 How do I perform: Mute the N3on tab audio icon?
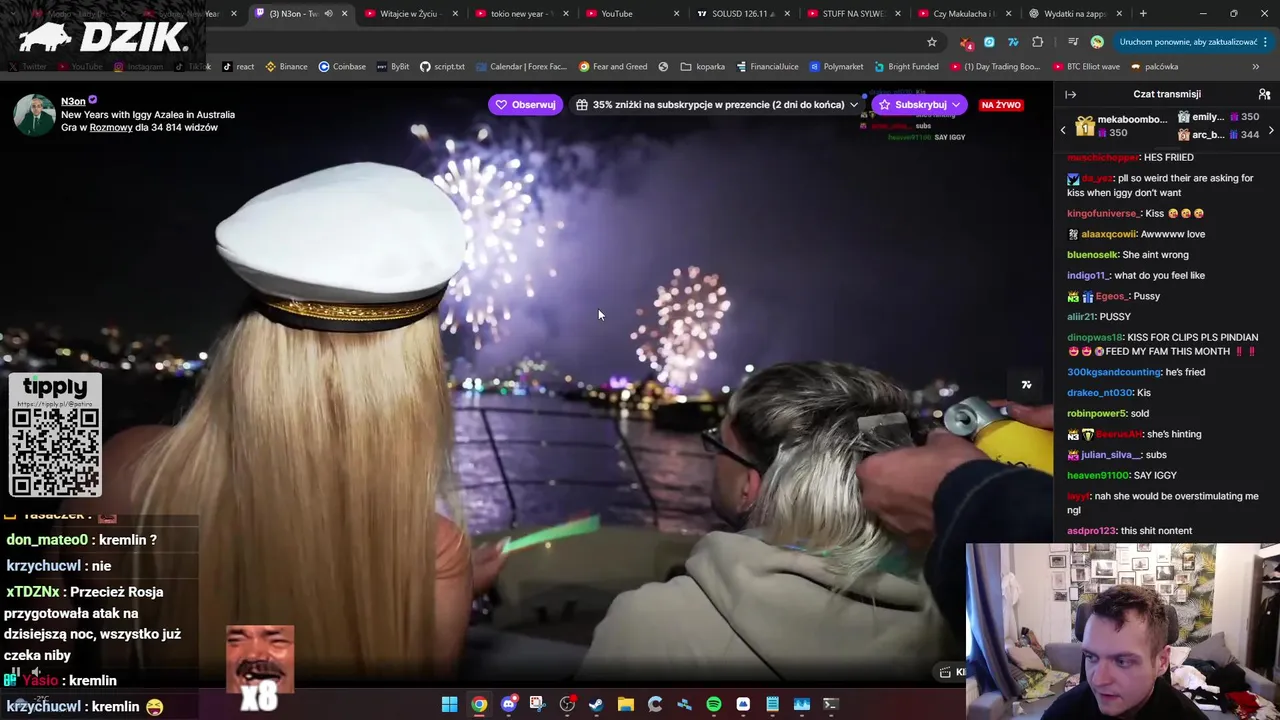pos(328,14)
